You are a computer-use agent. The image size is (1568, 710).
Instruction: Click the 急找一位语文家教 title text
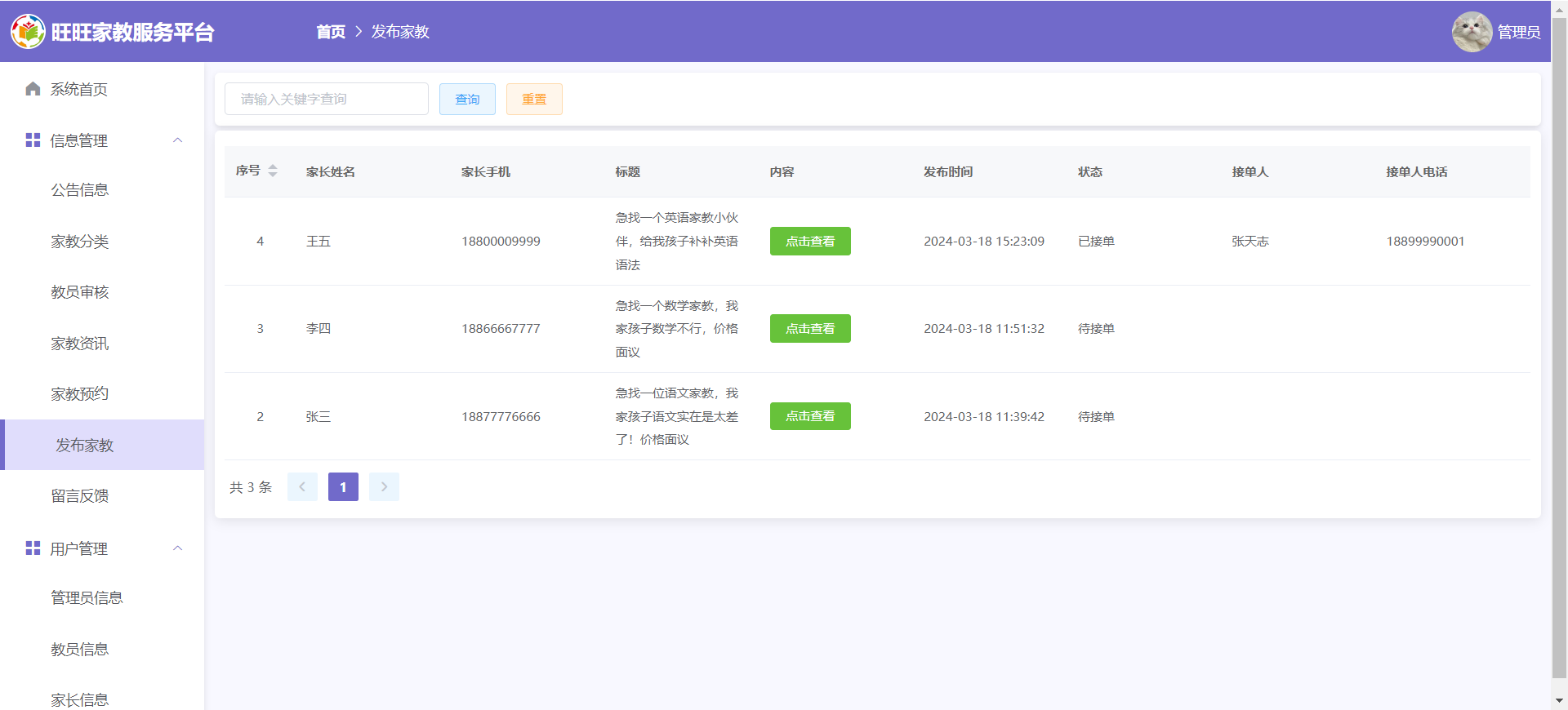pos(677,416)
